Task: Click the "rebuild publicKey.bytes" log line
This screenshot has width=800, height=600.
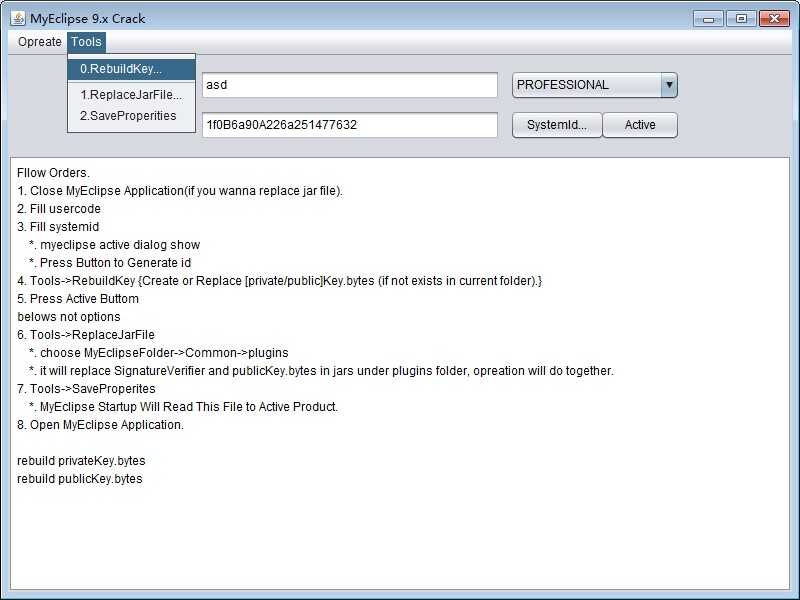Action: pos(80,479)
